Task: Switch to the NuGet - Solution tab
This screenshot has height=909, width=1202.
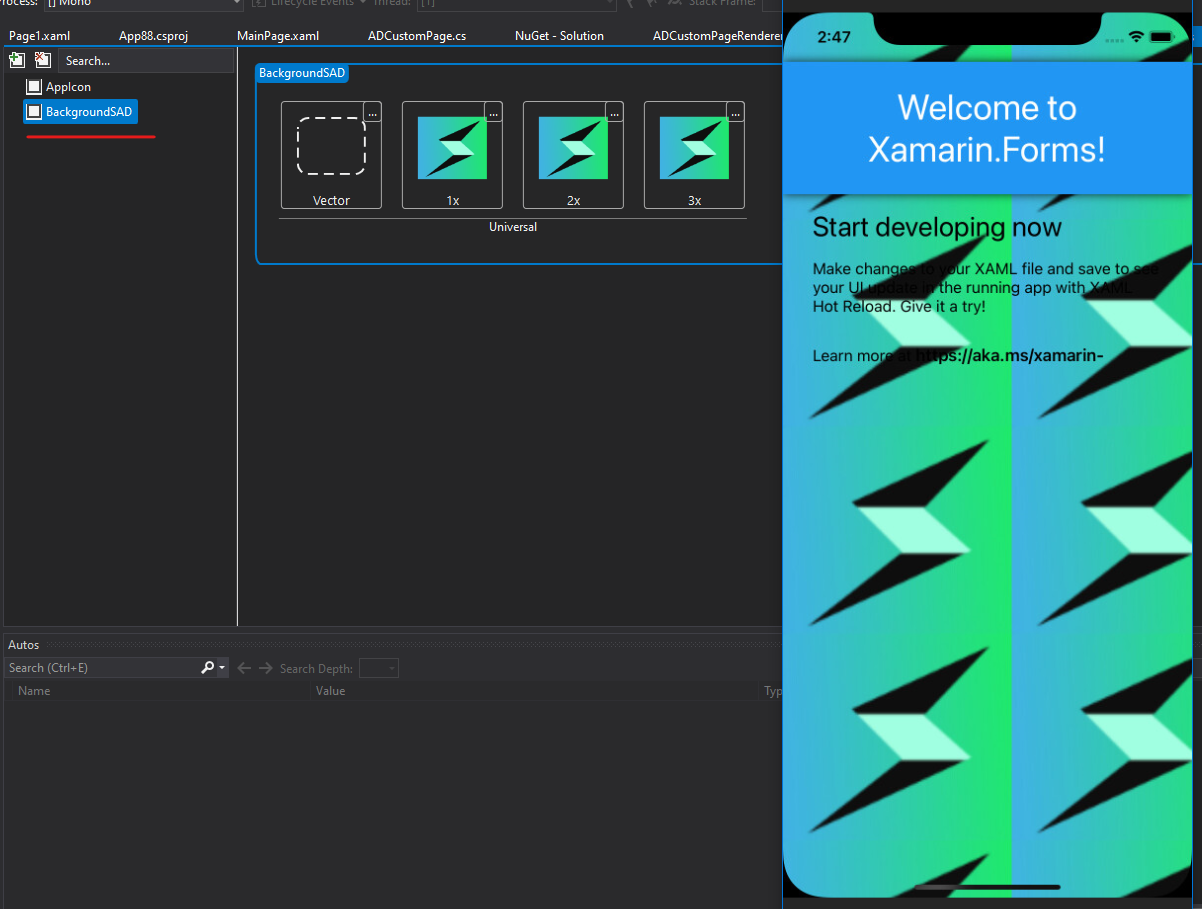Action: [x=560, y=36]
